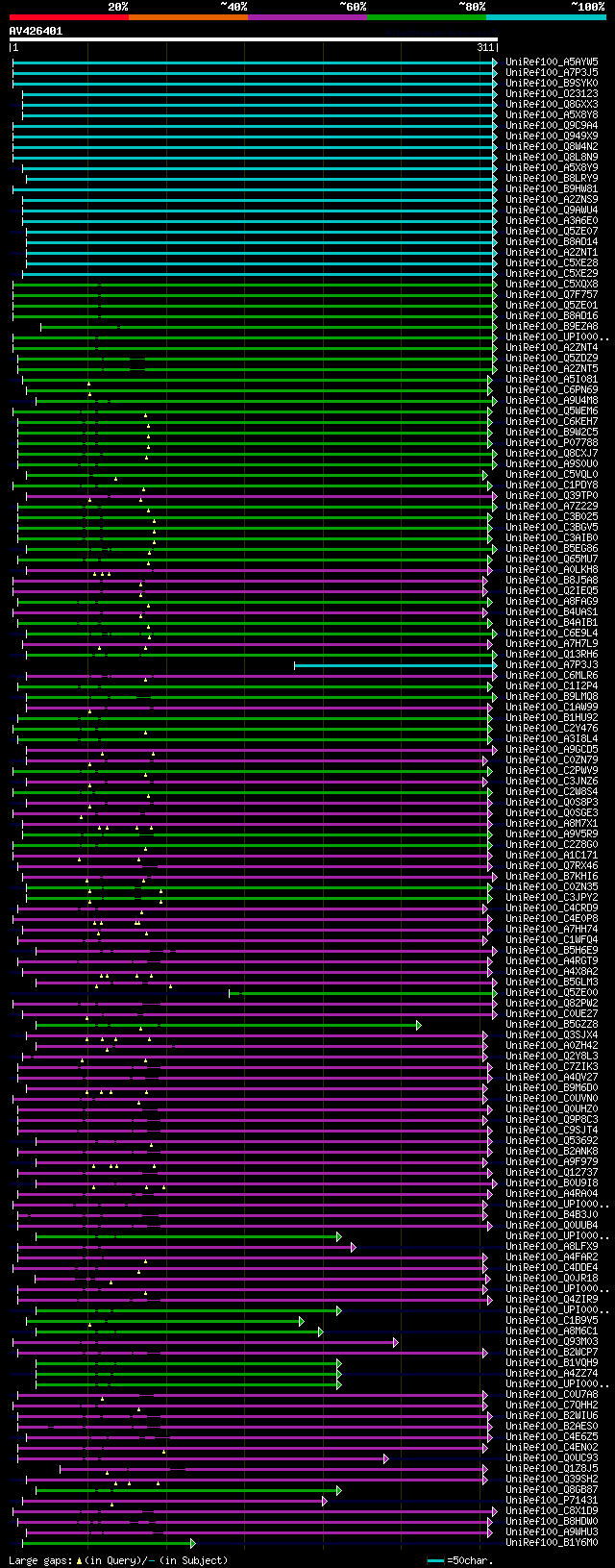Viewport: 615px width, 1568px height.
Task: Open hit UniRef100_A5AYW5
Action: pos(552,62)
